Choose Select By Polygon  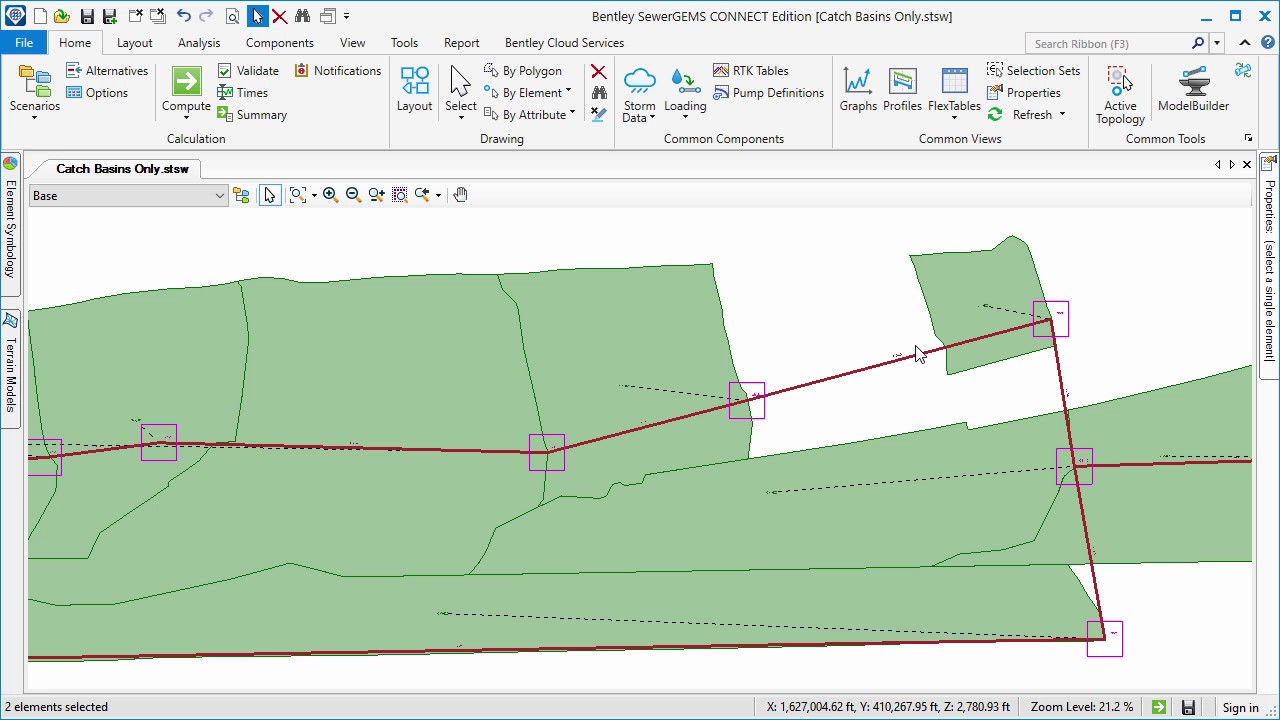[523, 71]
